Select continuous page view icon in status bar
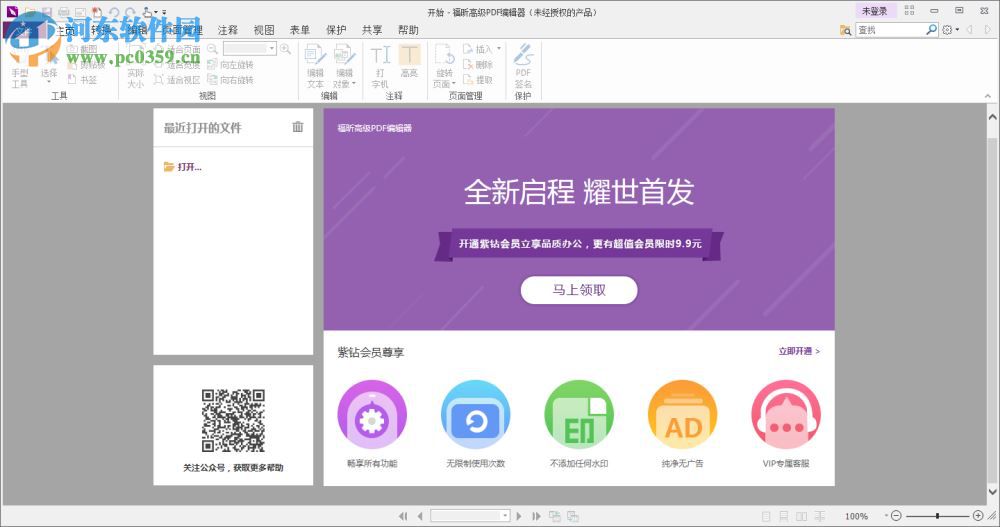 (x=784, y=516)
